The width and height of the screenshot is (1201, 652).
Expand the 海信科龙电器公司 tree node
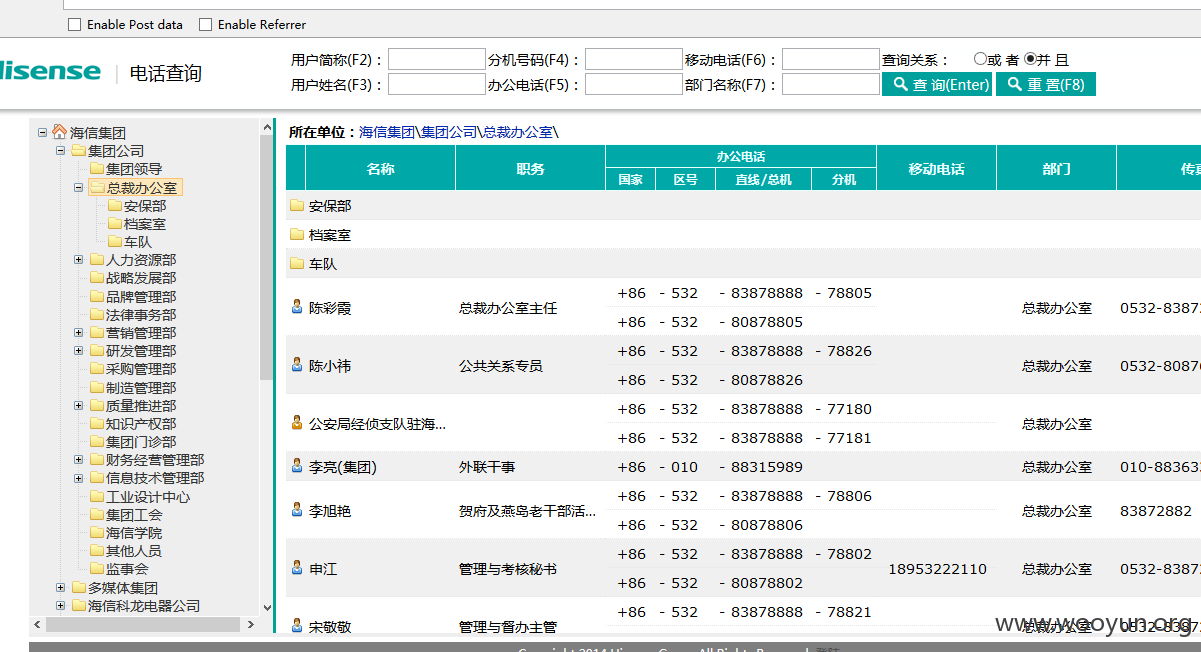click(60, 605)
